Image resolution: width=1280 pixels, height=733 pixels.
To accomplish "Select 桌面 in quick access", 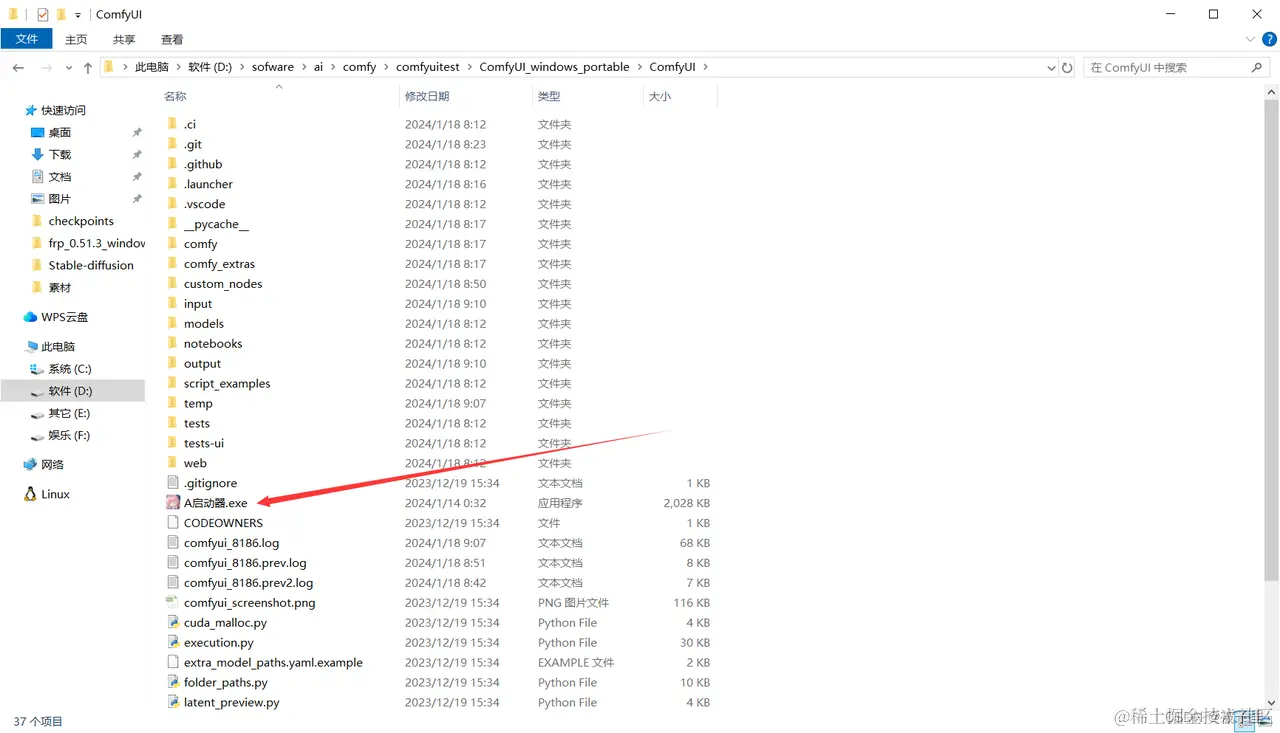I will 59,132.
